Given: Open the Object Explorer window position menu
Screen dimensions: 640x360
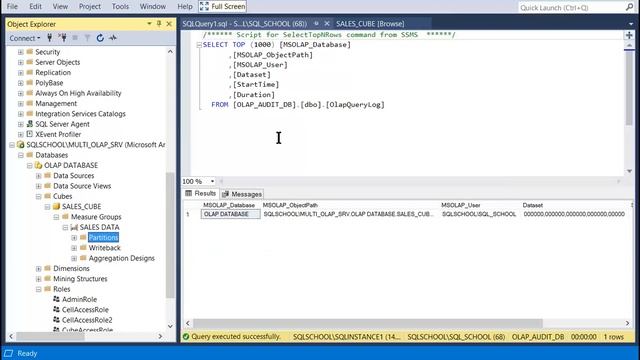Looking at the screenshot, I should click(x=149, y=24).
